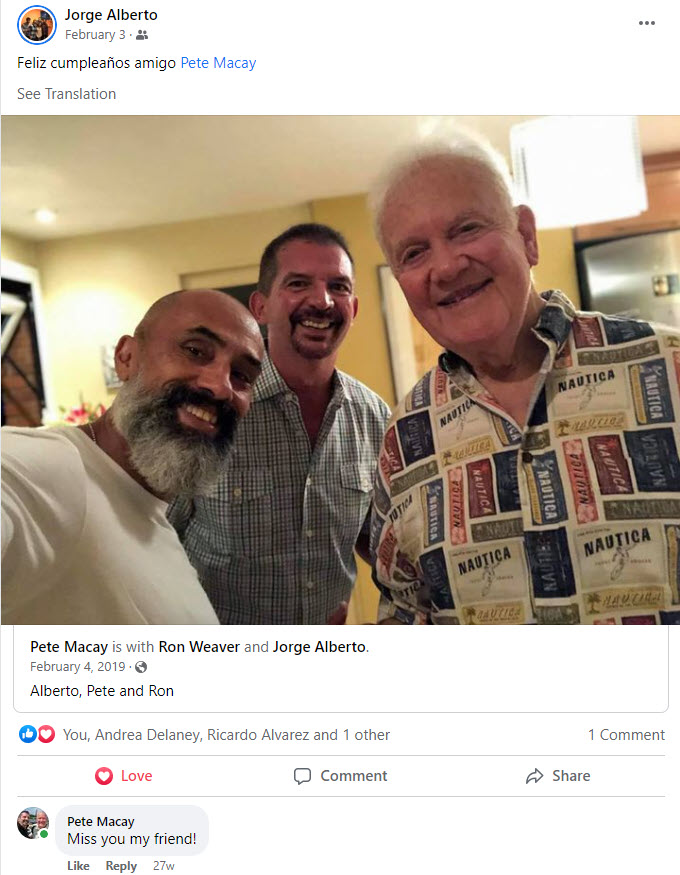
Task: Open the tagged Pete Macay link in the post text
Action: [x=218, y=63]
